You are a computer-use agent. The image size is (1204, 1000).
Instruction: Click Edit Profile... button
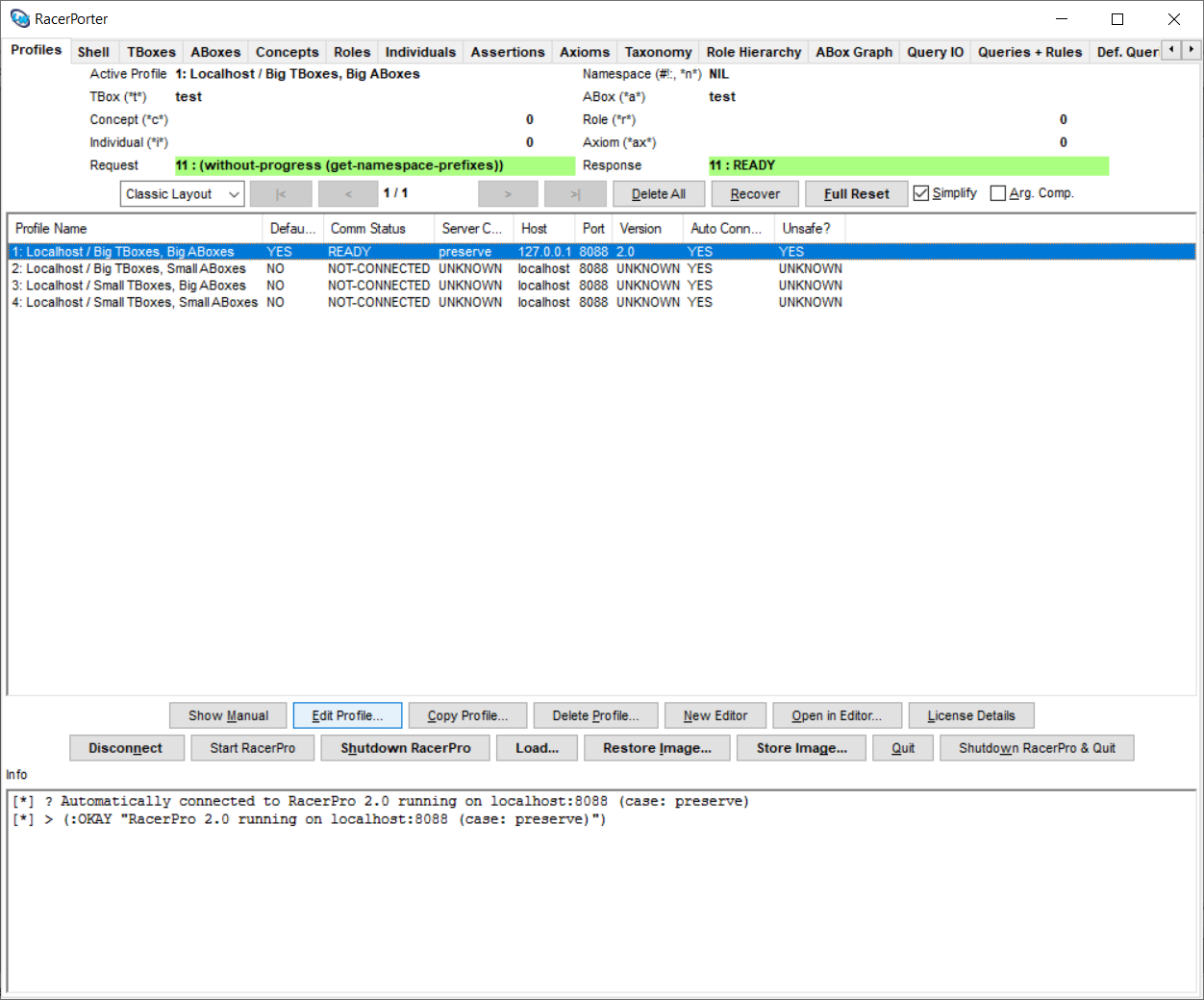(x=347, y=715)
